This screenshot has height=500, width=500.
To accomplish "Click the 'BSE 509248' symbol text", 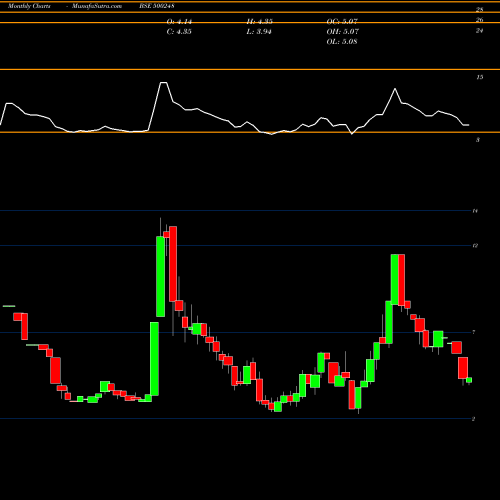I will coord(157,6).
